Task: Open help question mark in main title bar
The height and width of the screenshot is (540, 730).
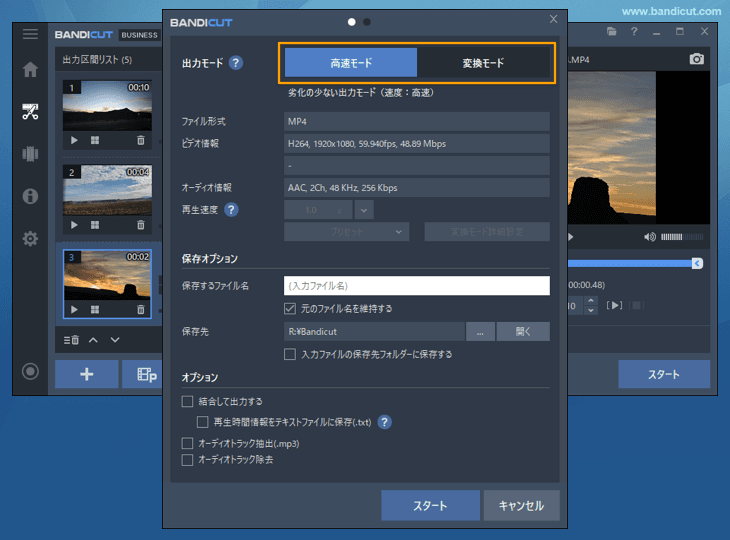Action: tap(634, 32)
